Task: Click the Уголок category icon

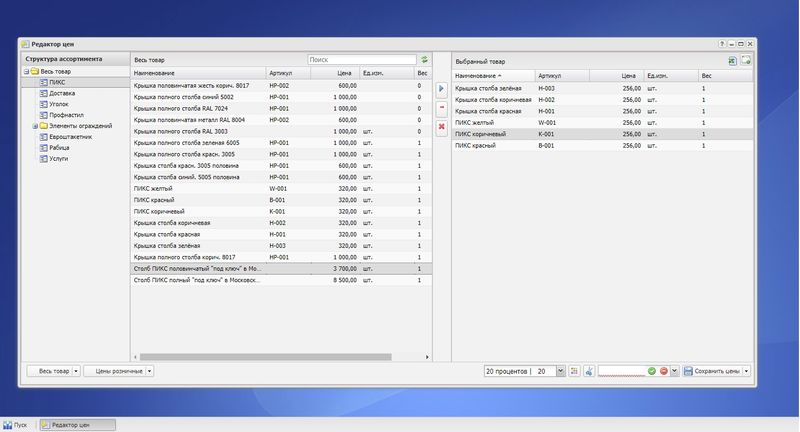Action: 44,104
